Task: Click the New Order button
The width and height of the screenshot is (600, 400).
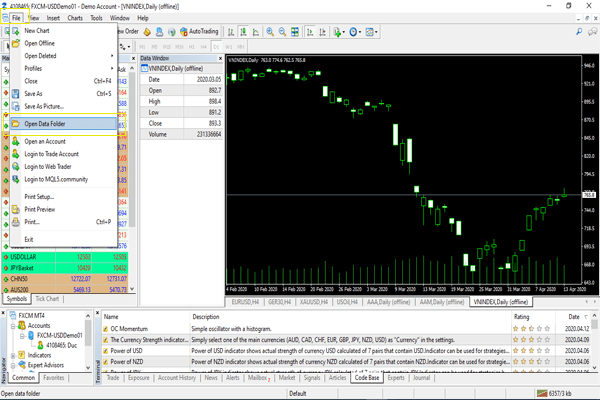Action: coord(128,32)
